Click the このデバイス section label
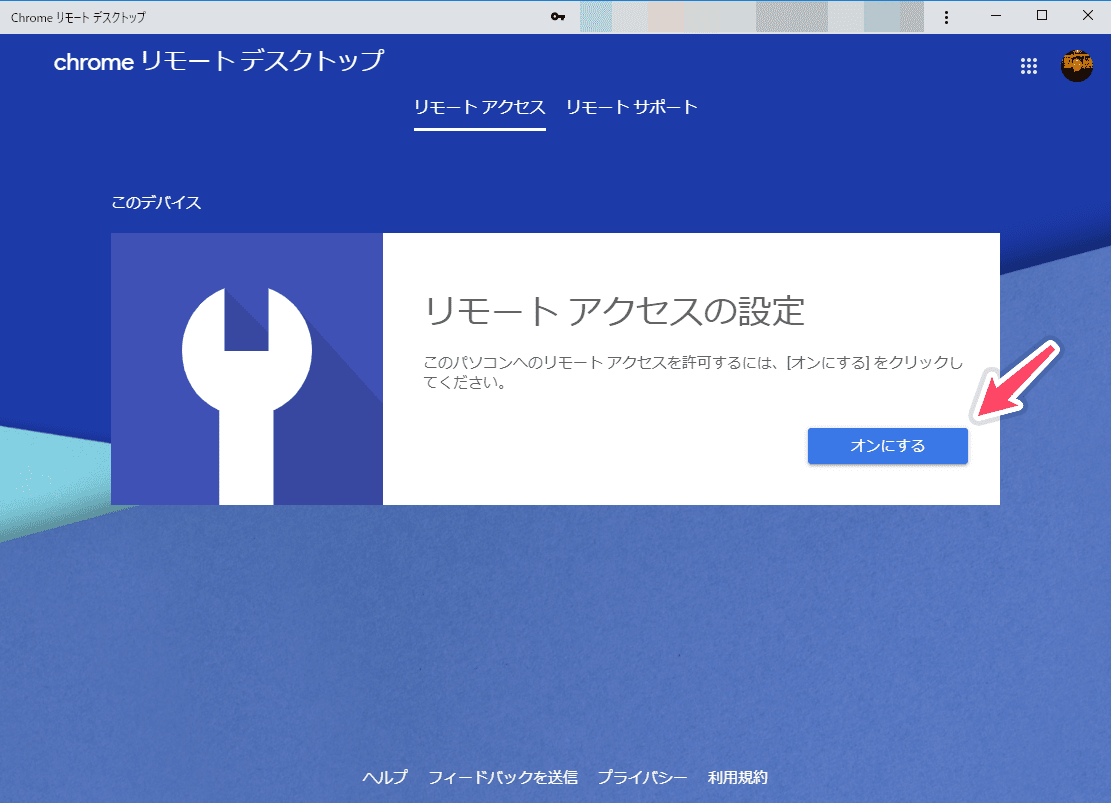Viewport: 1111px width, 803px height. 156,203
